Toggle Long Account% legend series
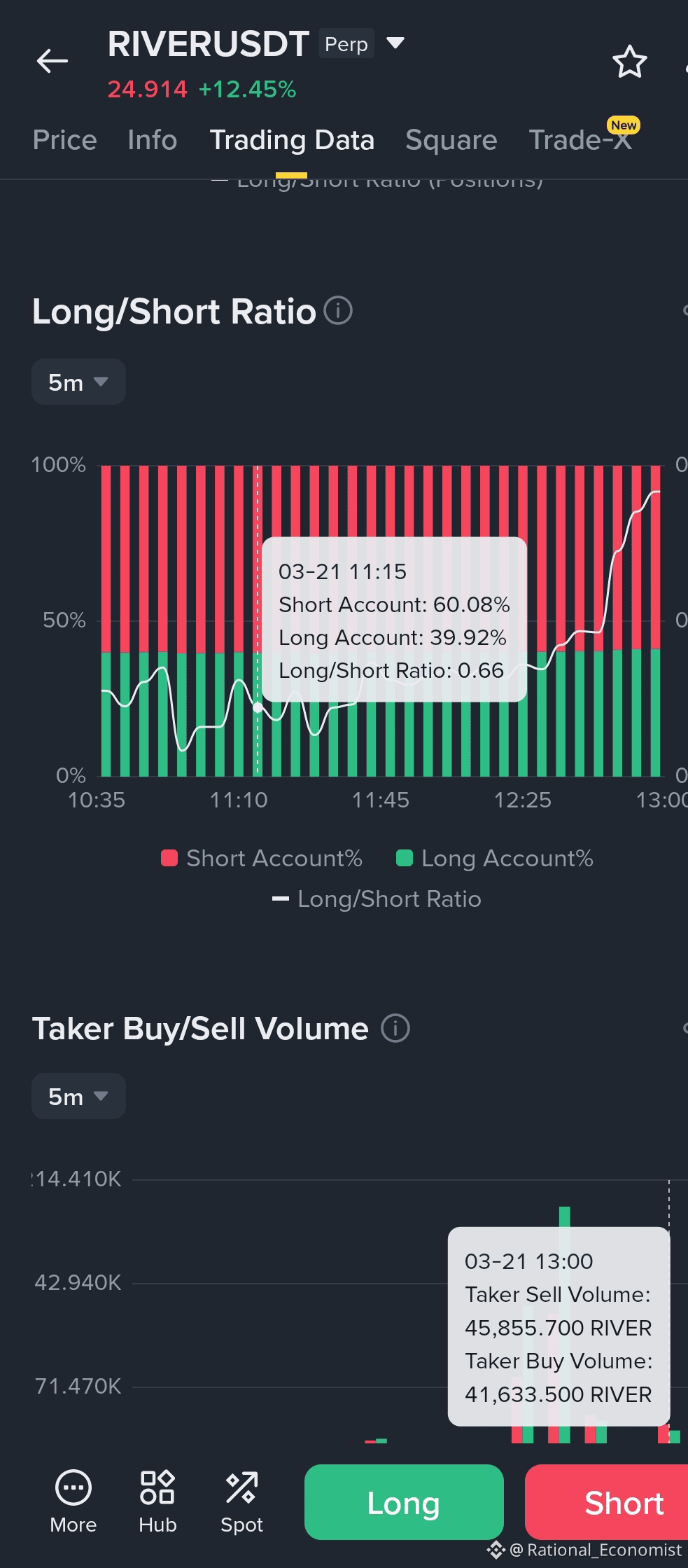Screen dimensions: 688x1568 [495, 858]
